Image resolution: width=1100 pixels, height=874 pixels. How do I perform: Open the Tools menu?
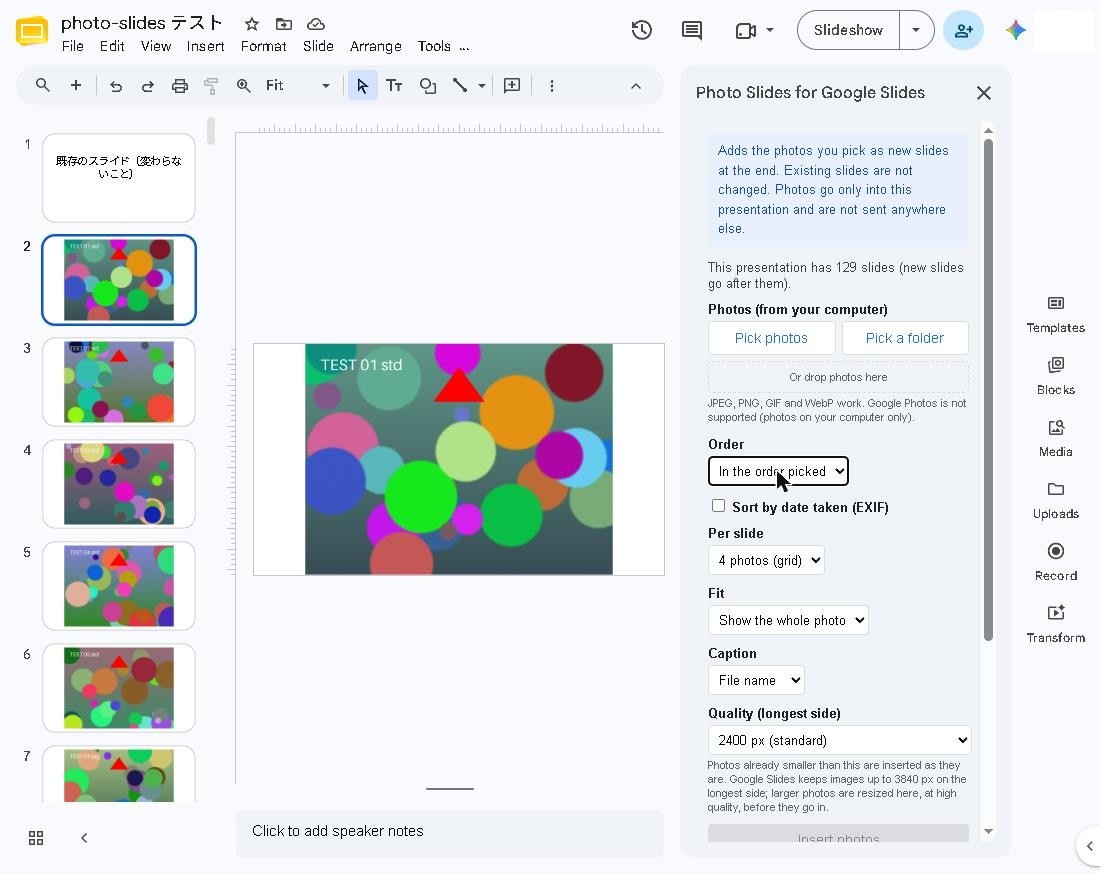pyautogui.click(x=434, y=46)
